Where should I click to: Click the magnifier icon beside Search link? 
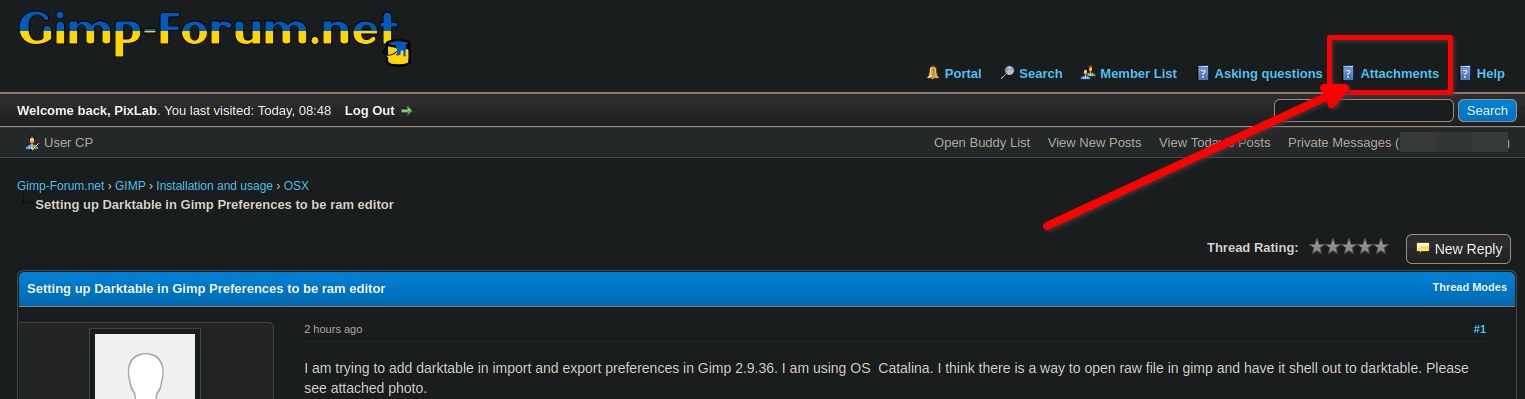point(1007,73)
